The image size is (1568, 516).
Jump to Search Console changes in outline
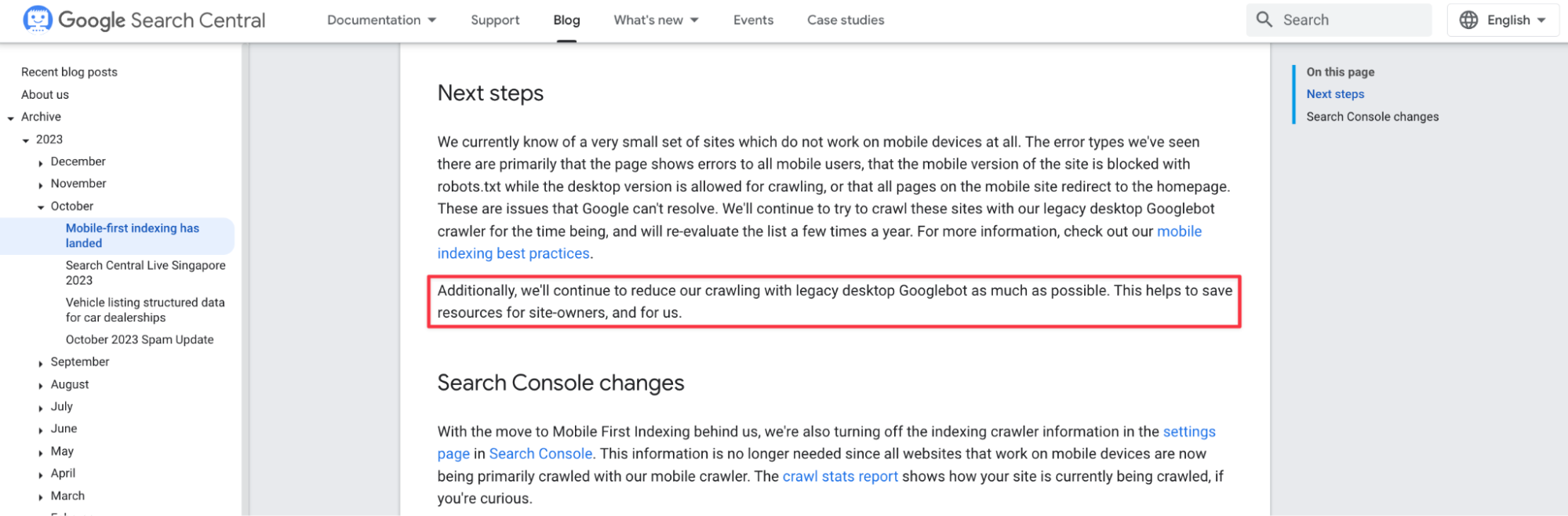point(1372,117)
